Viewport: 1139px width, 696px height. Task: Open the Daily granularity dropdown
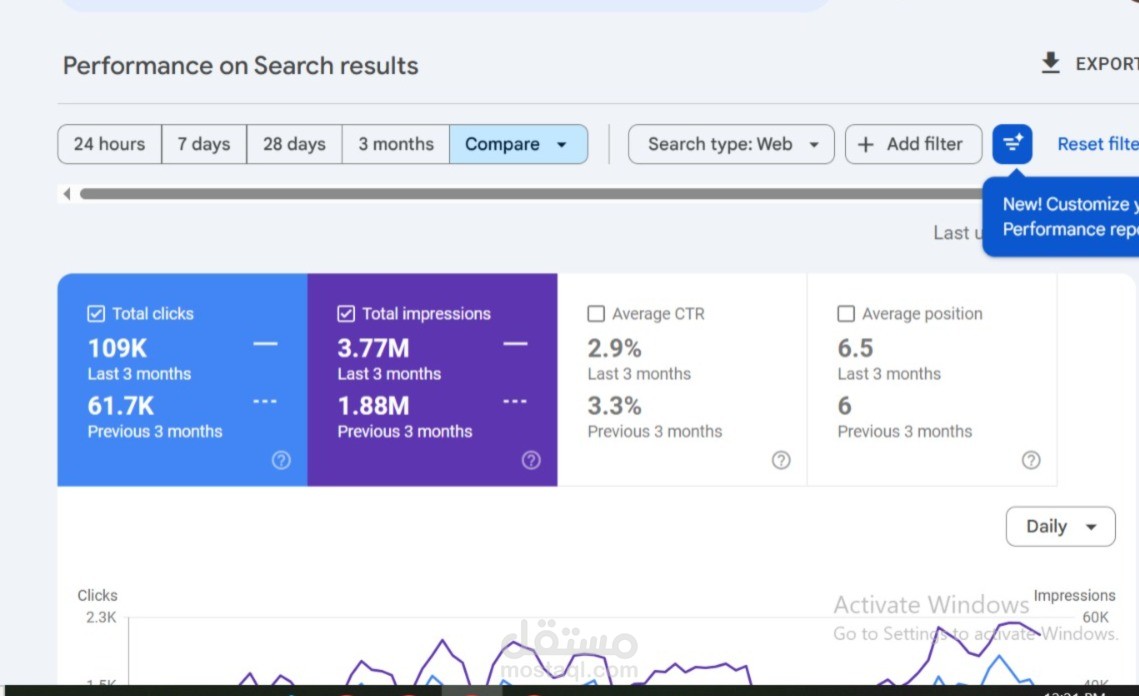coord(1061,527)
